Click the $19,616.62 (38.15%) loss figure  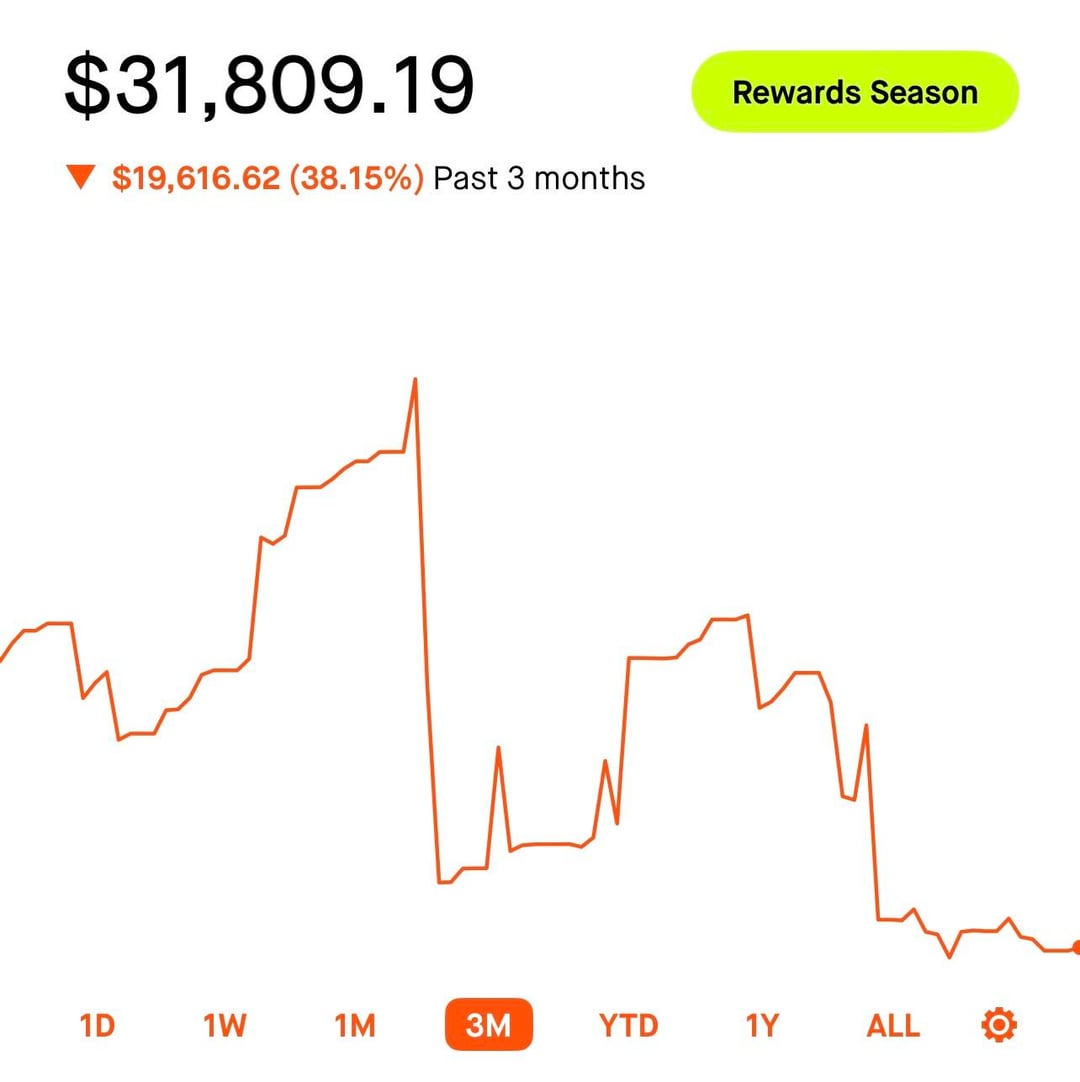pyautogui.click(x=268, y=179)
